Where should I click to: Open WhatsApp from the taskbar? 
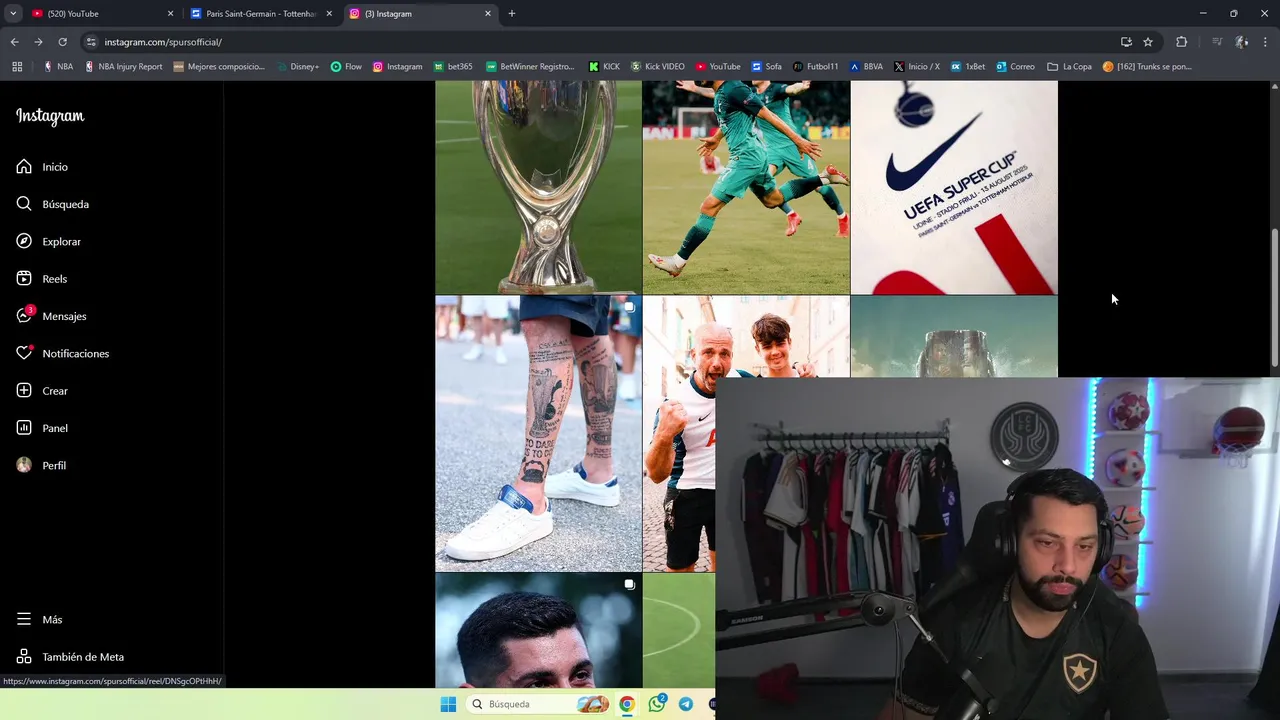[656, 704]
